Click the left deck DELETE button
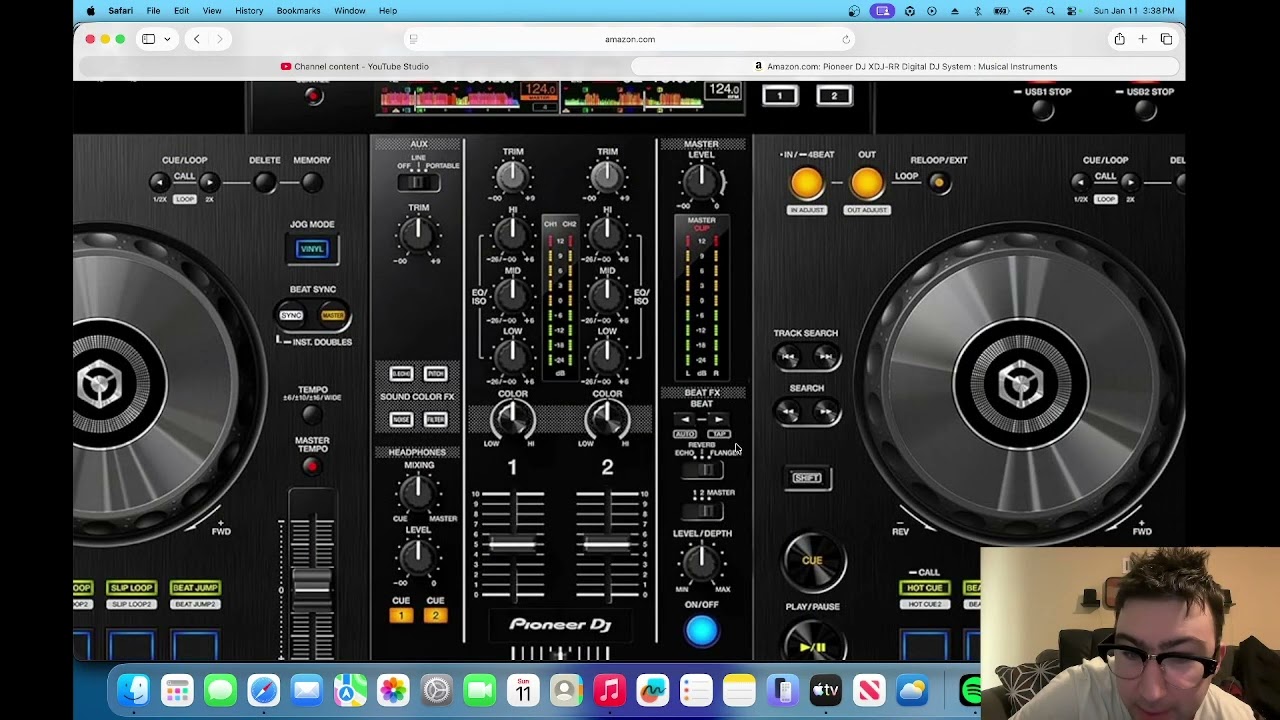Viewport: 1280px width, 720px height. (264, 182)
